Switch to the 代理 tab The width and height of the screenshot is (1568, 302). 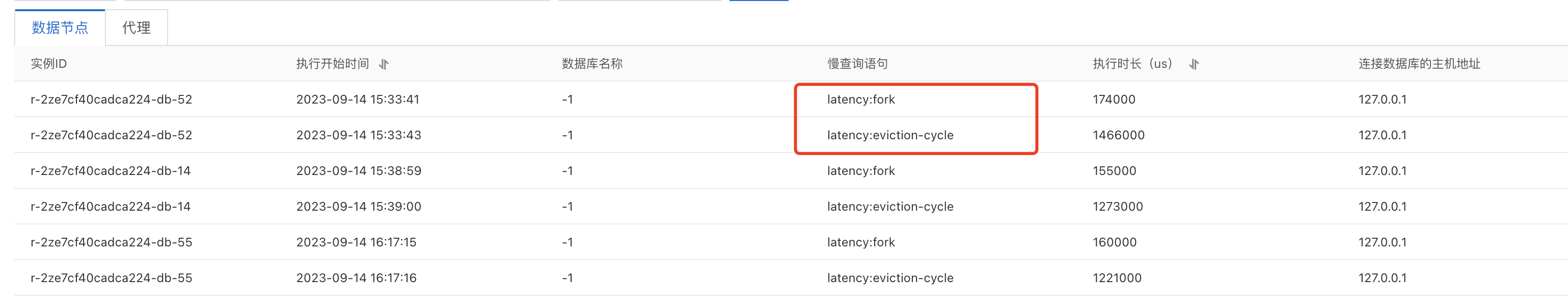pyautogui.click(x=137, y=28)
